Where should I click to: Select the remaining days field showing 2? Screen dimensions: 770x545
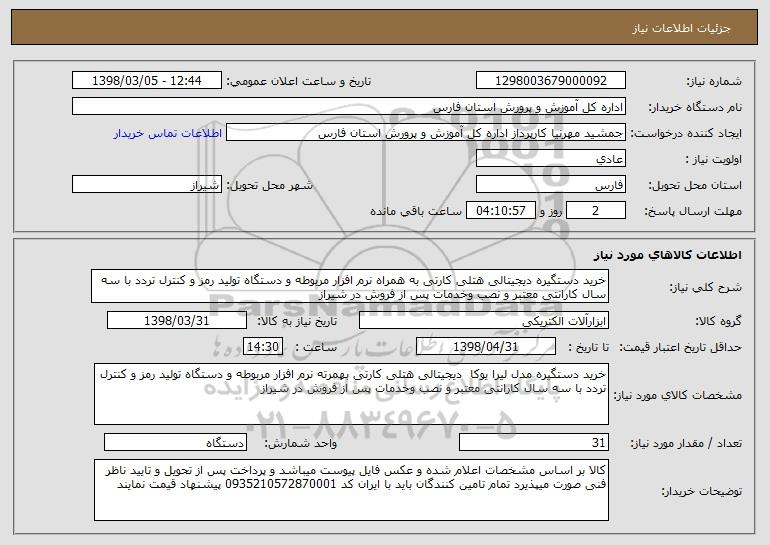tap(596, 211)
